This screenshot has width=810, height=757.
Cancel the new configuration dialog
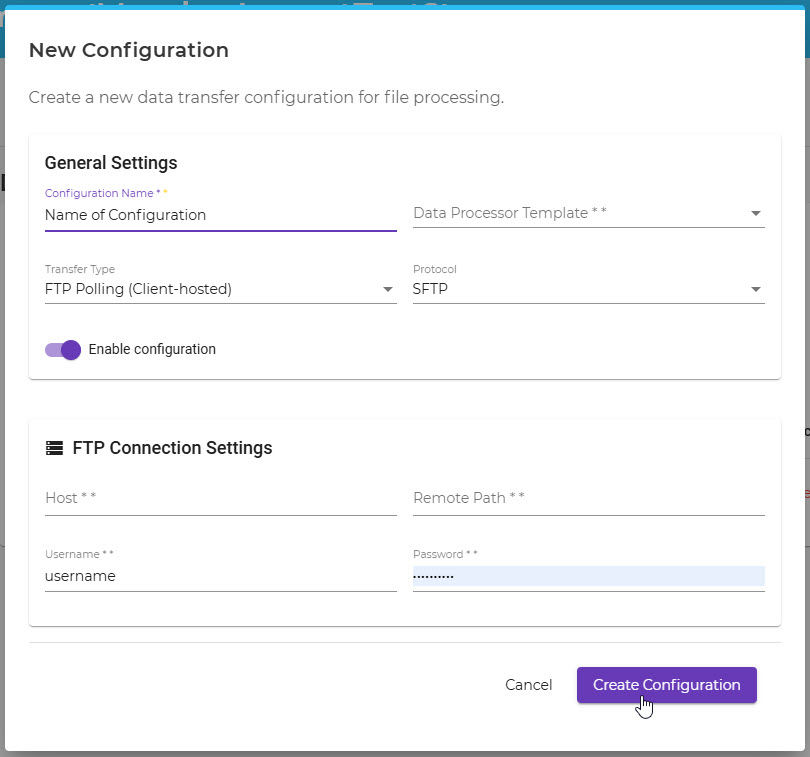click(528, 685)
